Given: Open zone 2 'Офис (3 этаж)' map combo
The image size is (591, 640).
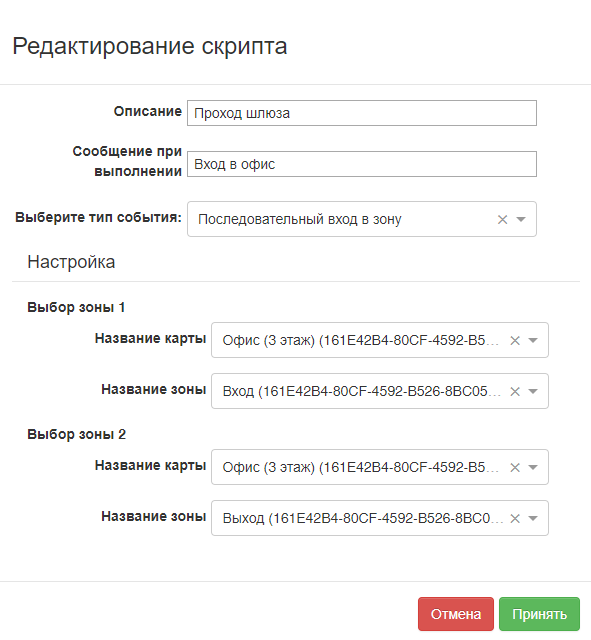Looking at the screenshot, I should [380, 467].
